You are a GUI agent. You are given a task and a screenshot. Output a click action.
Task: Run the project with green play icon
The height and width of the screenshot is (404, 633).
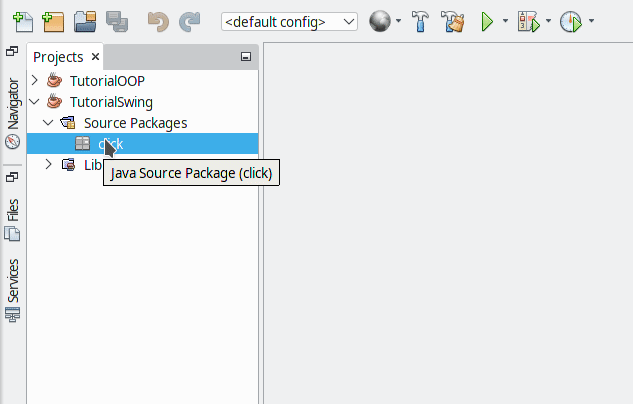(487, 21)
